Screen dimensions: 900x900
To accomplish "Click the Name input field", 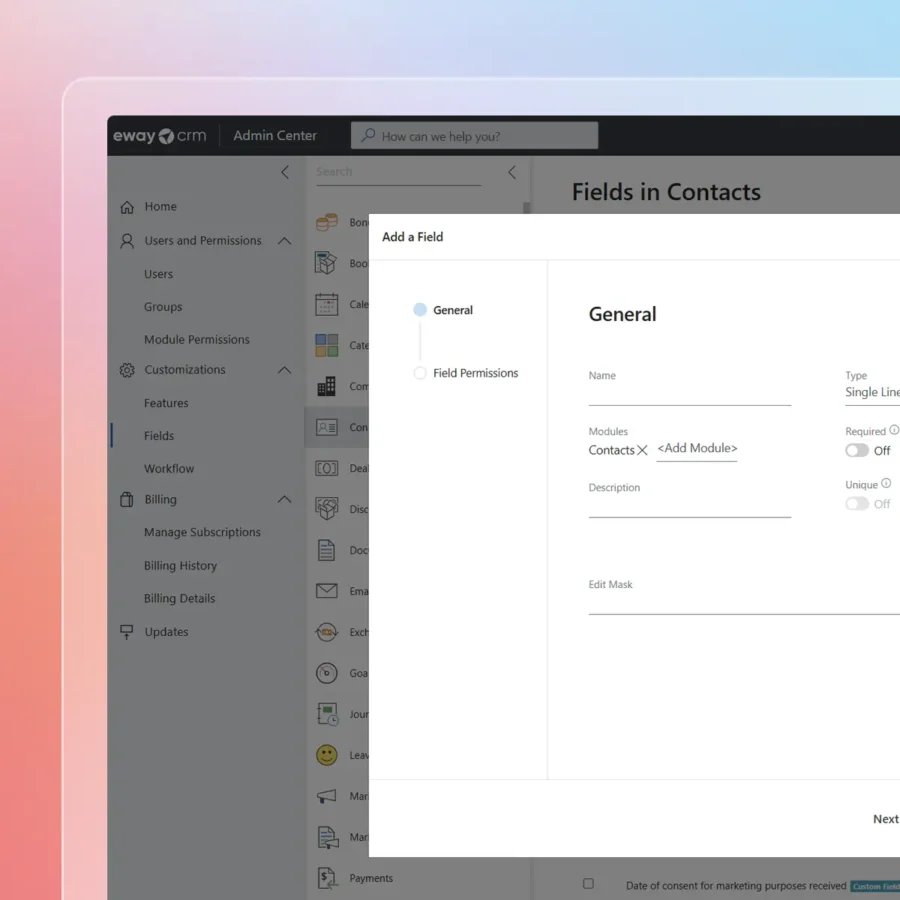I will click(689, 395).
